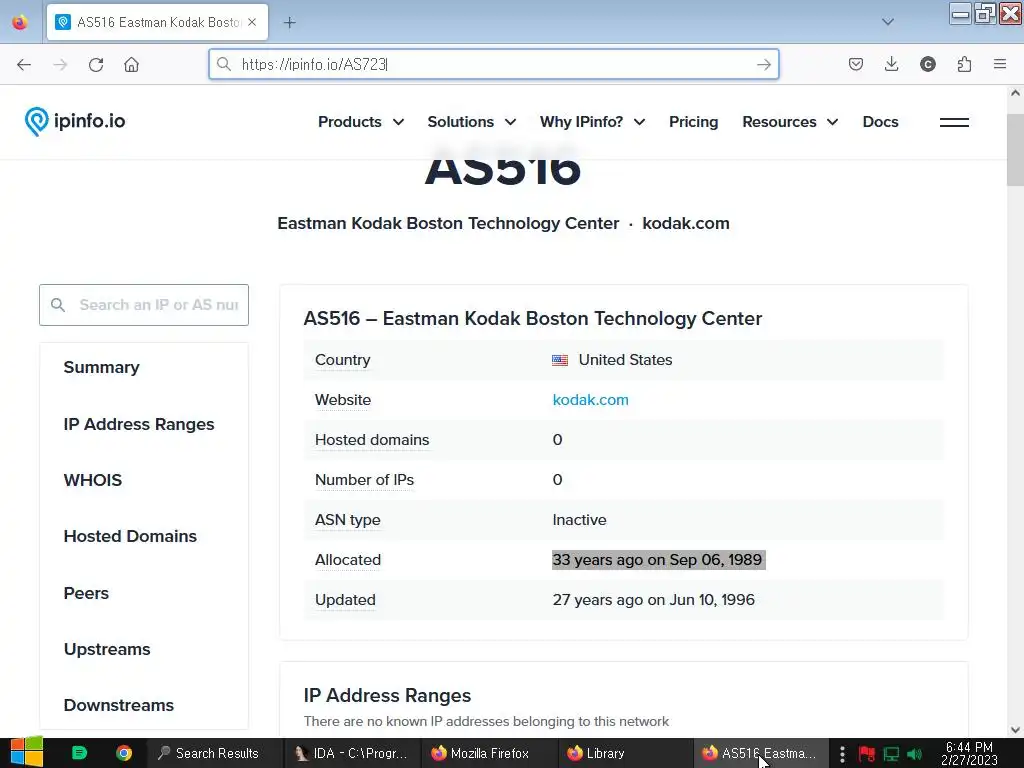Screen dimensions: 1024x768
Task: Open the site hamburger menu
Action: 953,122
